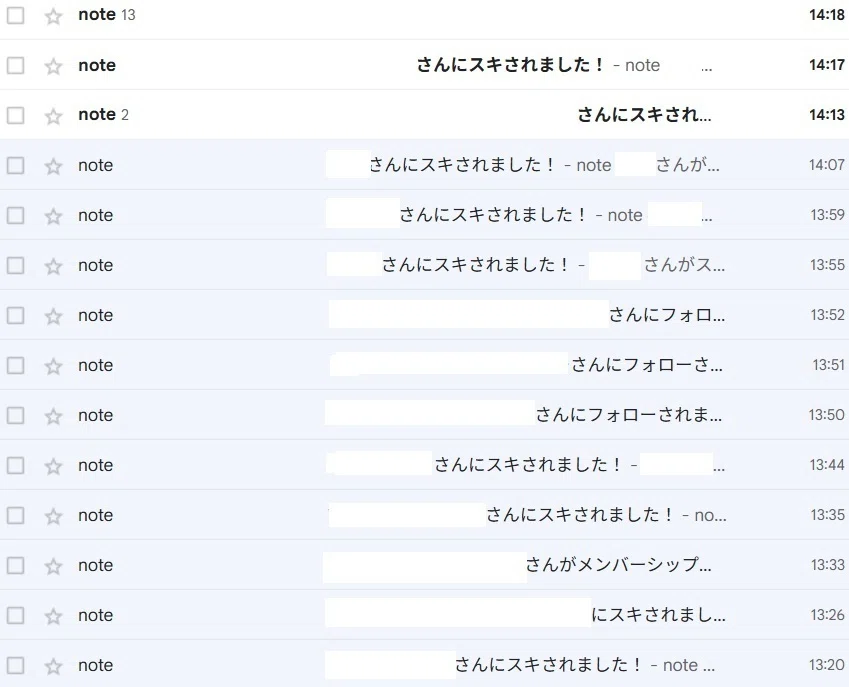
Task: Star the note email from 13:20
Action: [53, 666]
